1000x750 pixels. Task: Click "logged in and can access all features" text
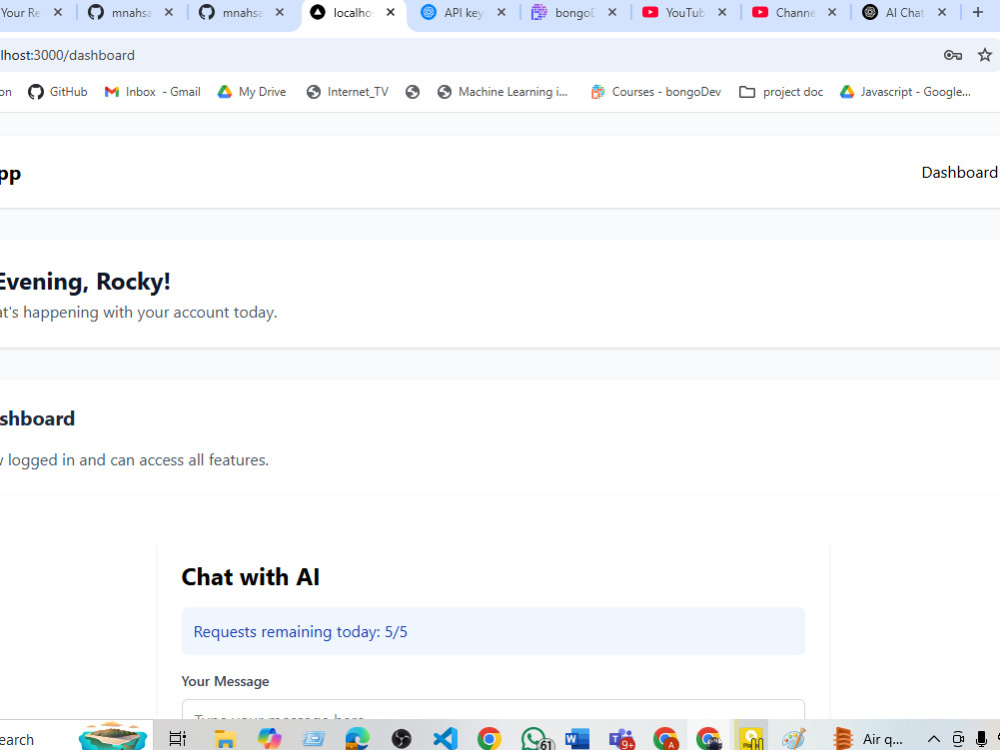(138, 460)
